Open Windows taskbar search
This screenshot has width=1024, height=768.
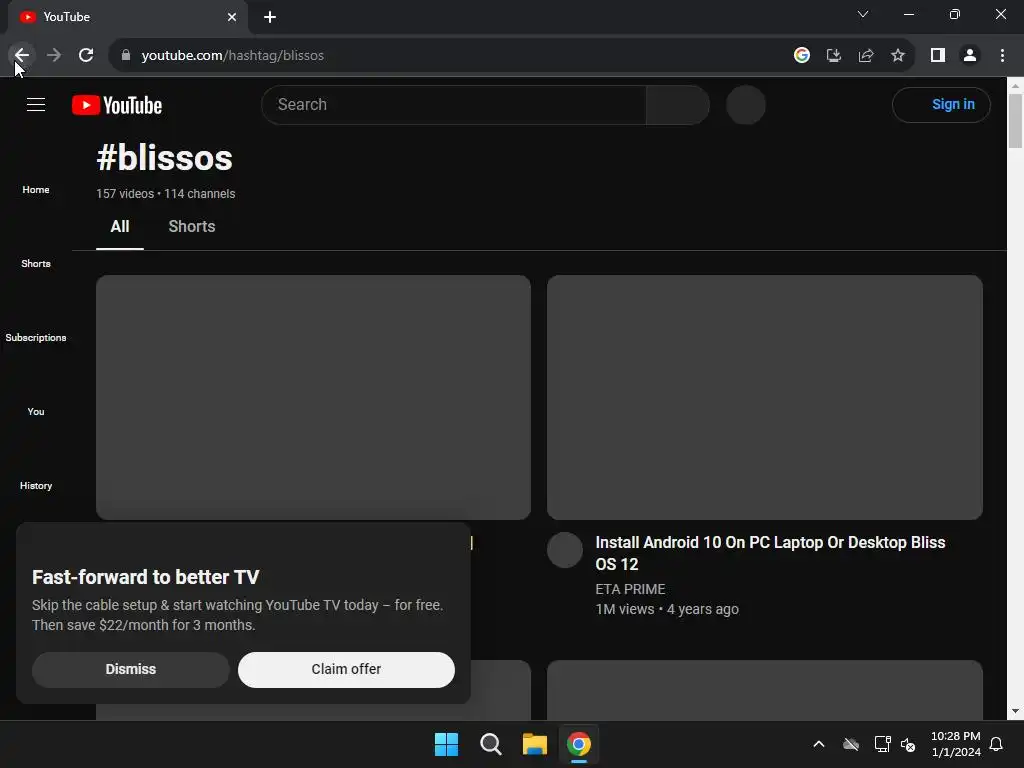pyautogui.click(x=490, y=744)
